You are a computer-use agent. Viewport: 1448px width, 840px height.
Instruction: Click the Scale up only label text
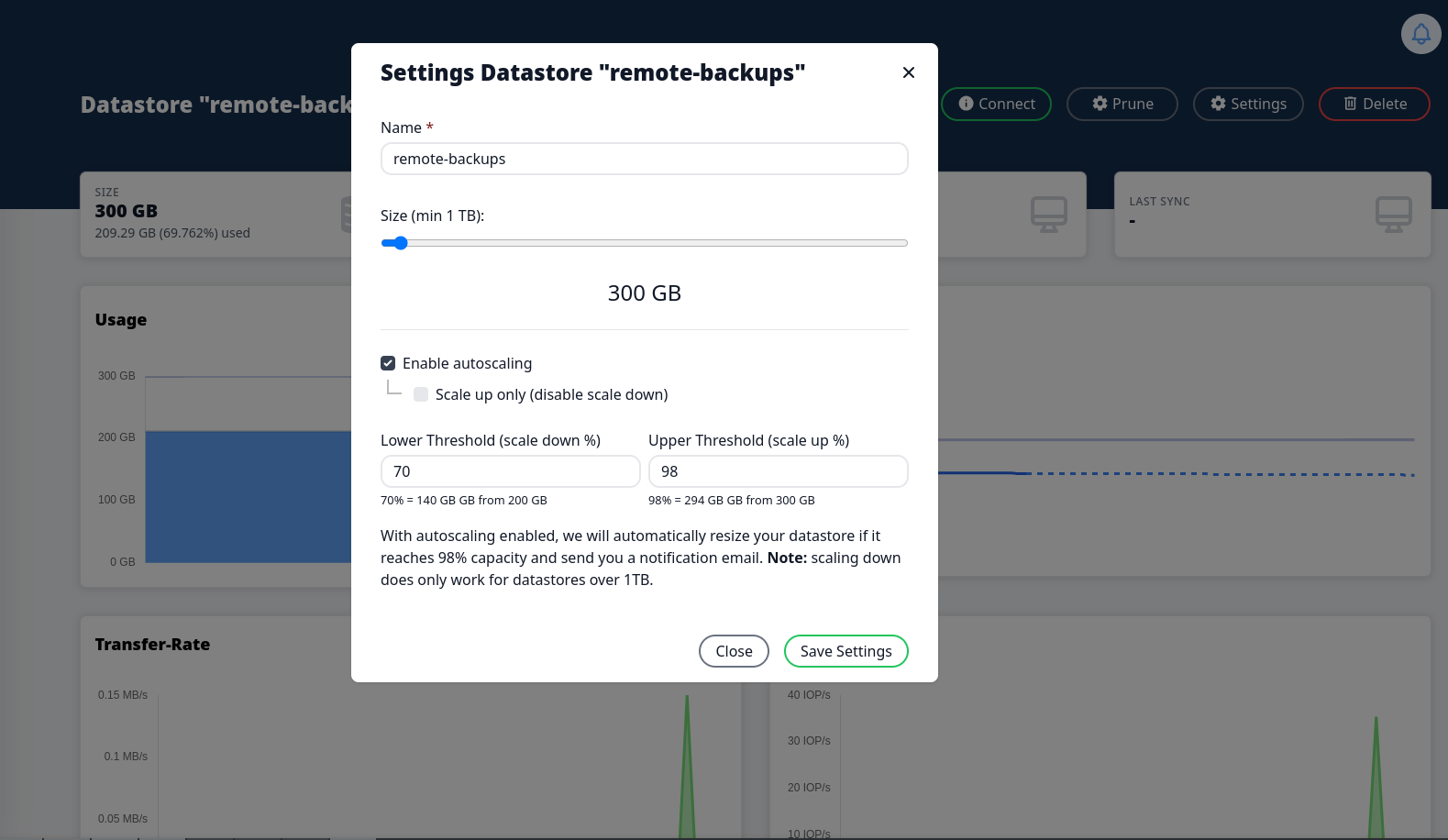click(551, 394)
